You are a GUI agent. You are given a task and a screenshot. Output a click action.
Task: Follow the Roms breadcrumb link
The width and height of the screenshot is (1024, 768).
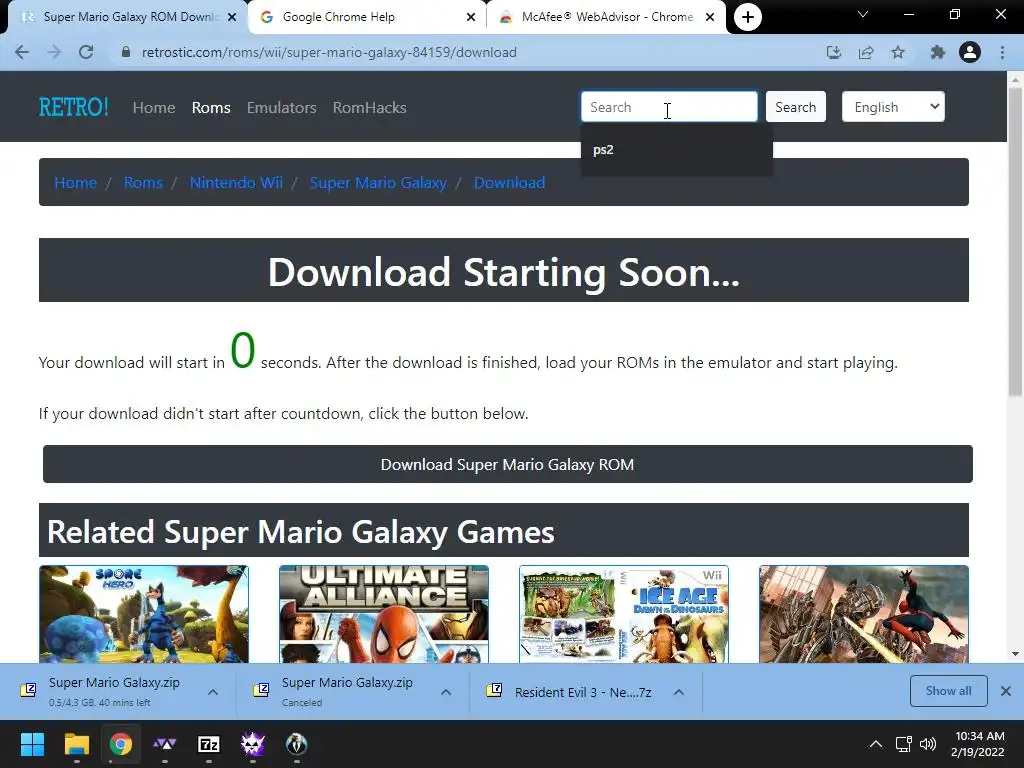[x=143, y=183]
